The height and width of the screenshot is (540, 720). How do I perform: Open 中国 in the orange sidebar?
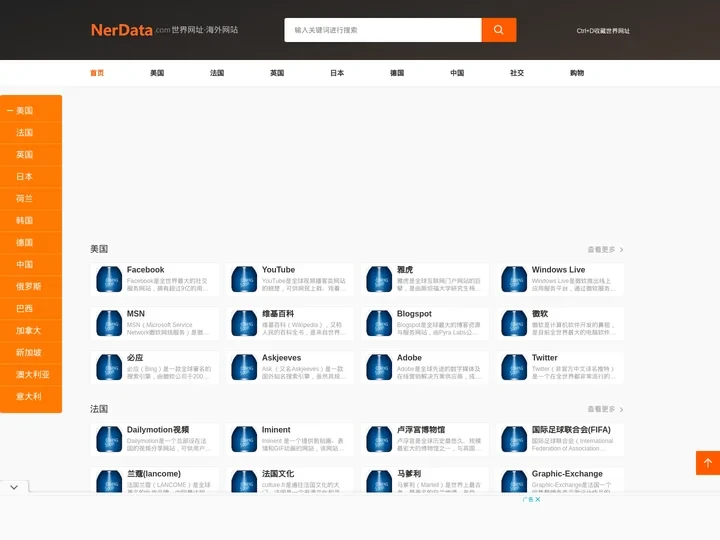click(31, 264)
